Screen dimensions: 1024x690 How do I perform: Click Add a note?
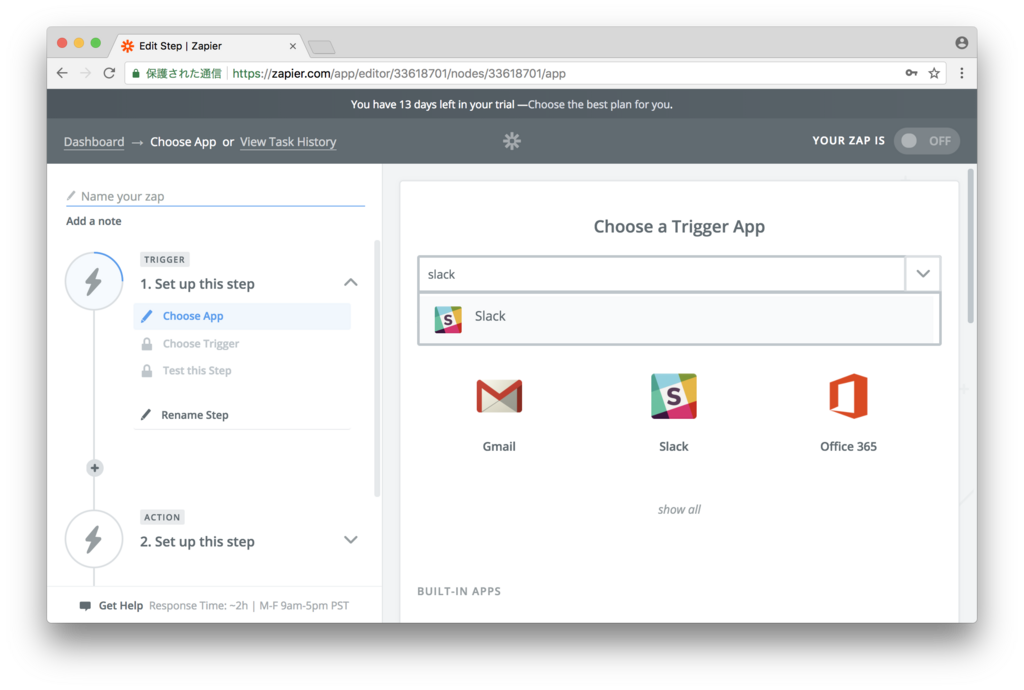[x=93, y=221]
